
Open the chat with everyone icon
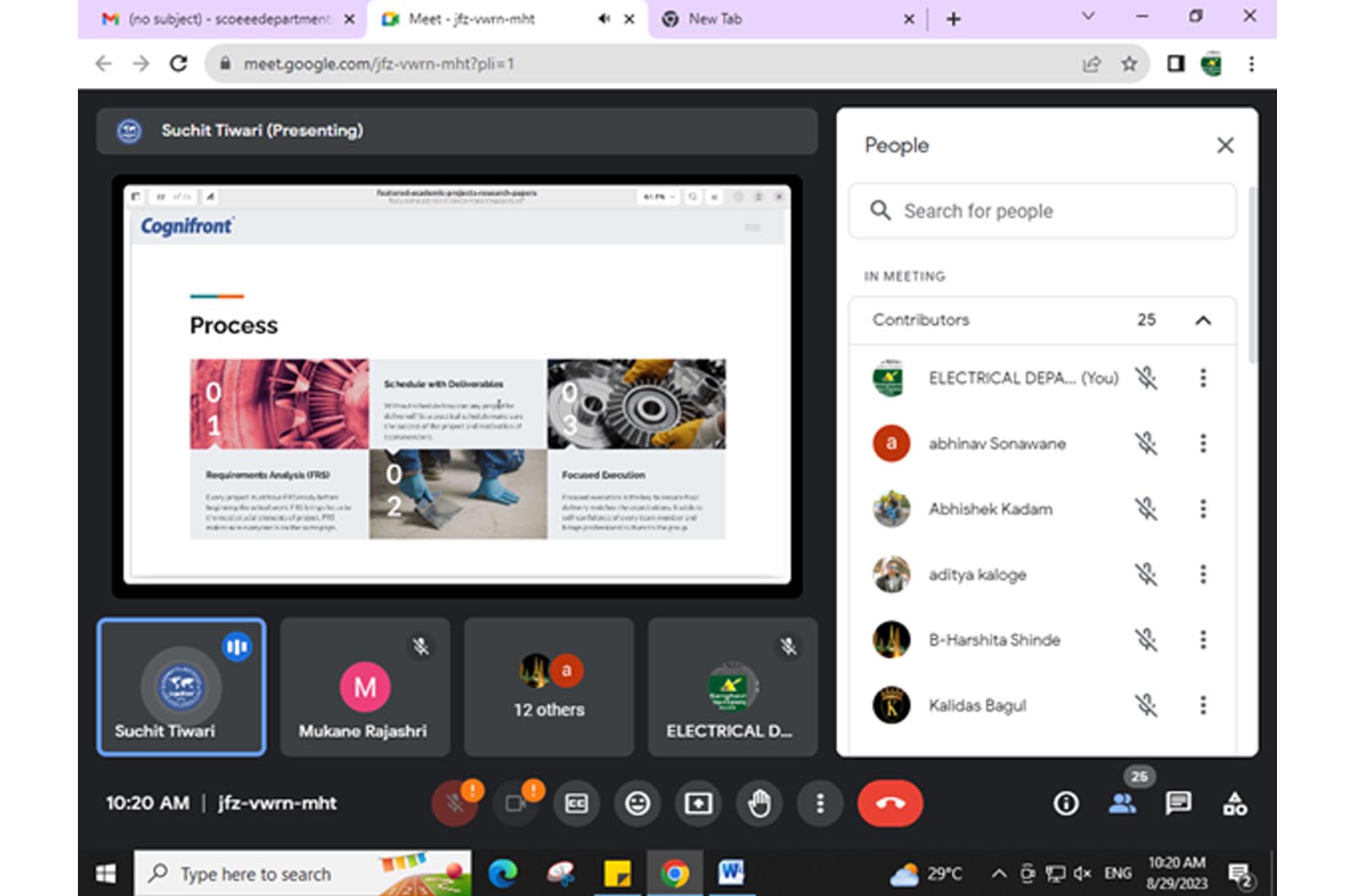point(1178,803)
